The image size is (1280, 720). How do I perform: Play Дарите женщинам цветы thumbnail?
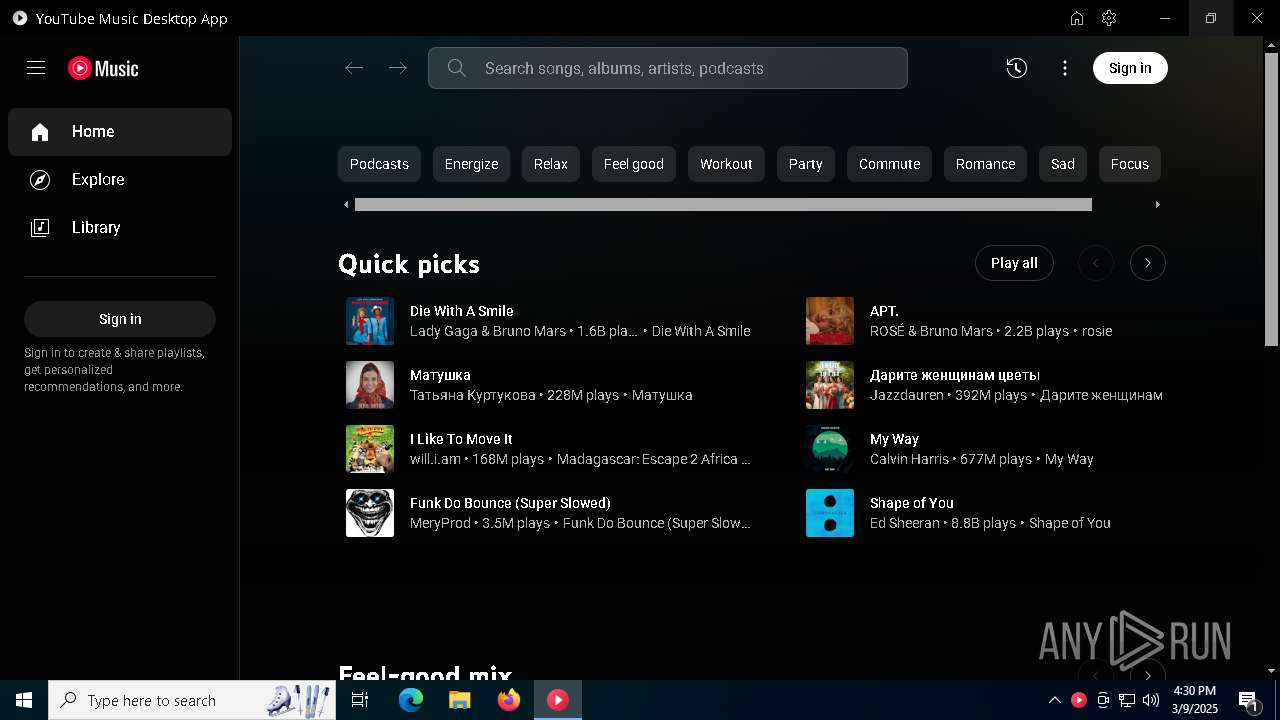click(x=830, y=385)
